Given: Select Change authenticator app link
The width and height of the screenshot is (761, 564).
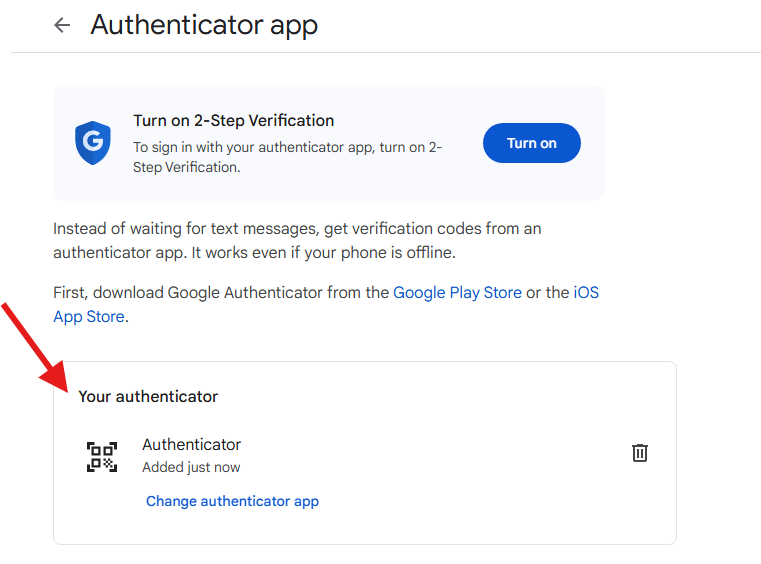Looking at the screenshot, I should 232,501.
